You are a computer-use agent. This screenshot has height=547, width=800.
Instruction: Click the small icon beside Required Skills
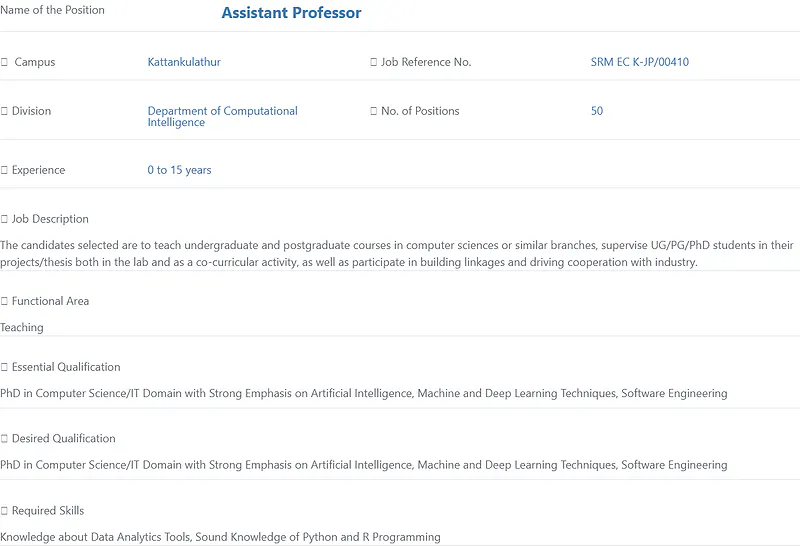point(4,510)
